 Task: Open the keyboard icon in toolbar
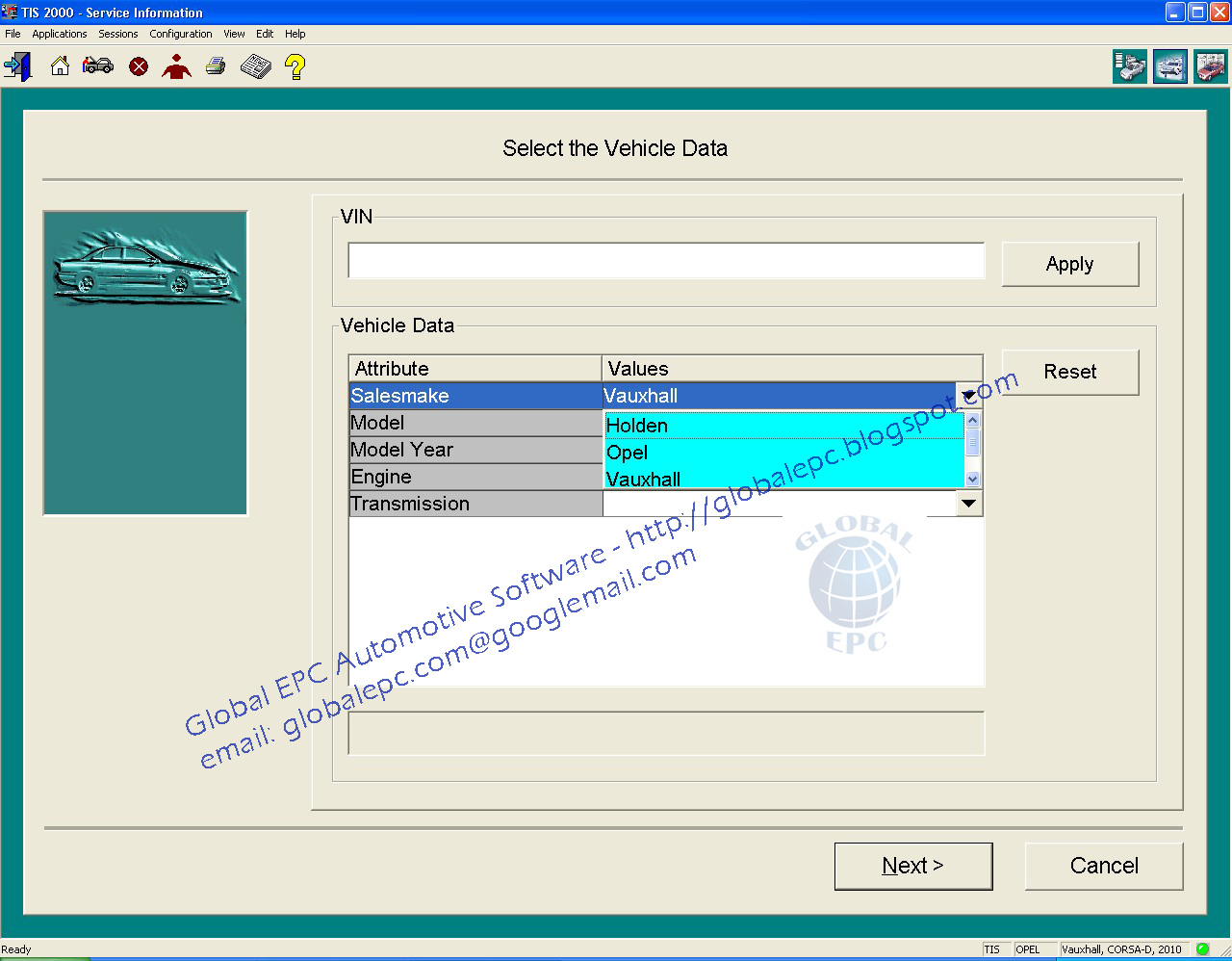coord(256,66)
